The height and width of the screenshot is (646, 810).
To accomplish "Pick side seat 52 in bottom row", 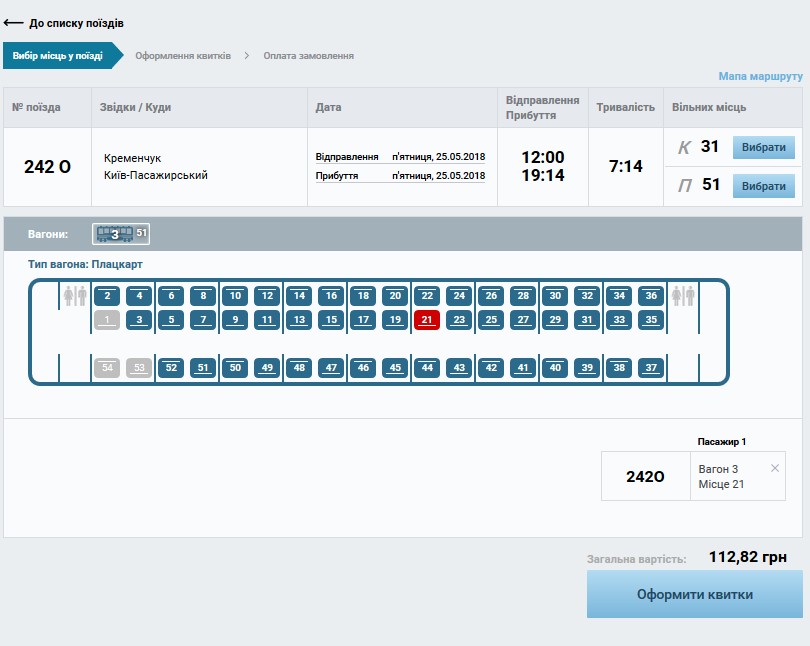I will point(171,367).
